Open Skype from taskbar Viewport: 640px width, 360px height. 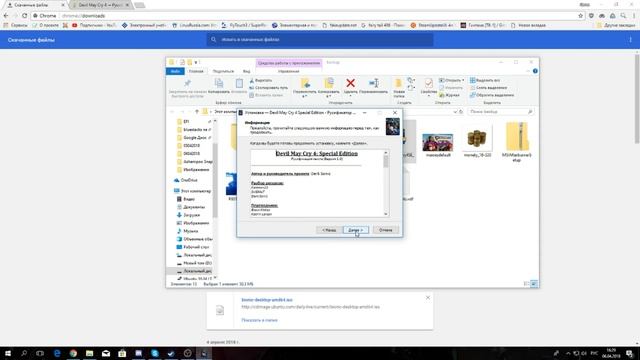(155, 353)
